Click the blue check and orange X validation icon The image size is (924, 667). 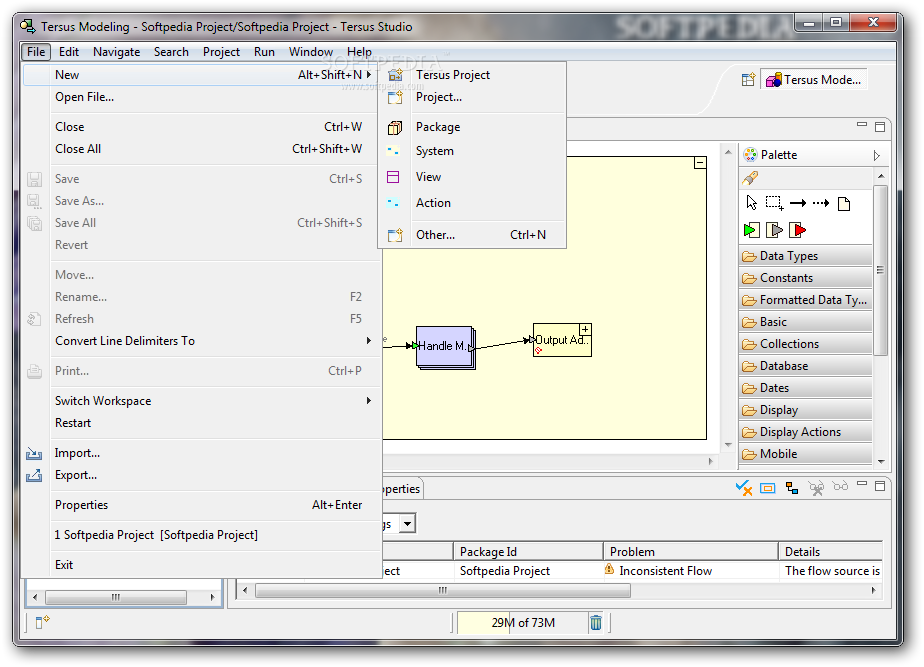click(744, 488)
